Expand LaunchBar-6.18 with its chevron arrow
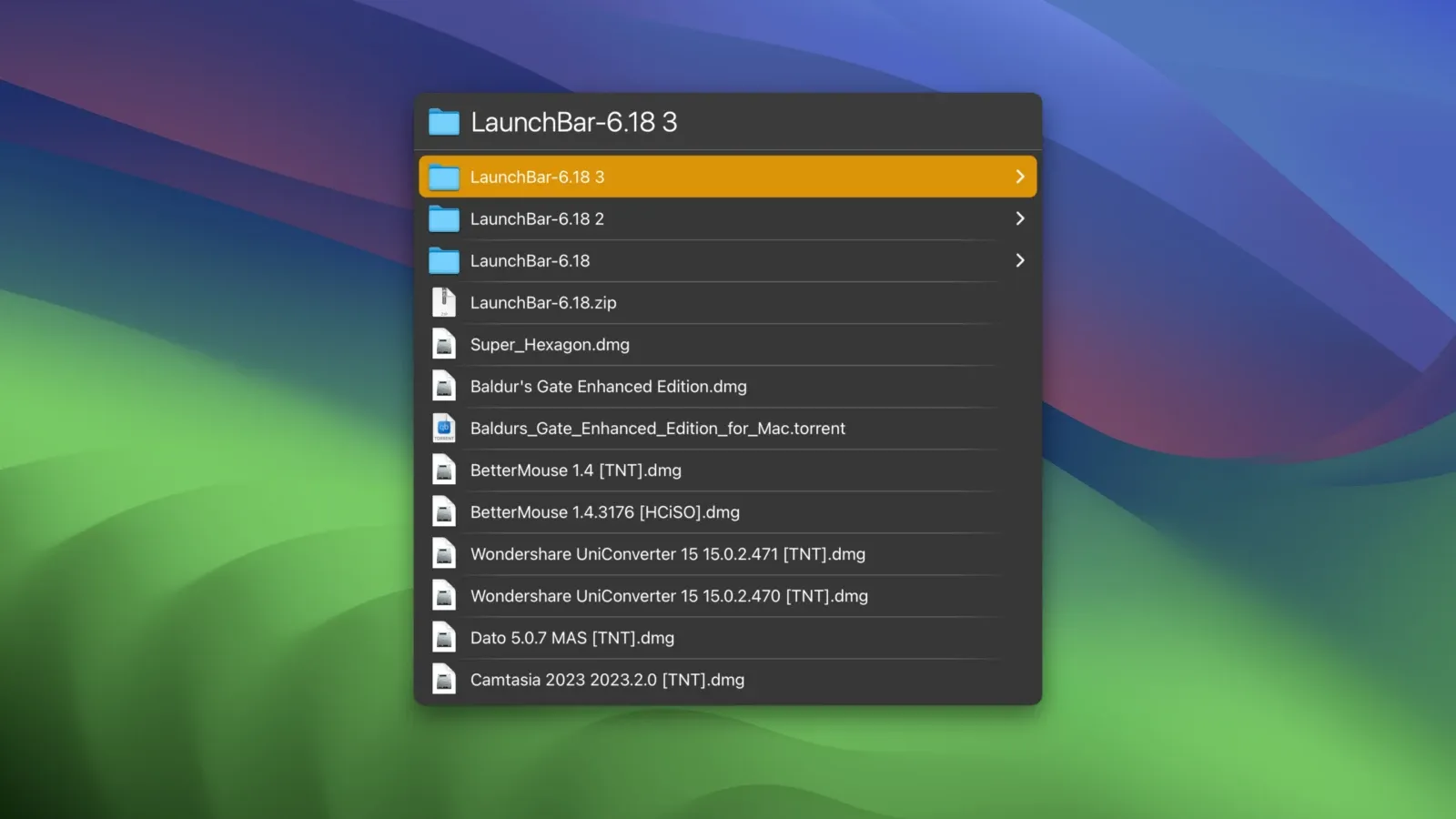The height and width of the screenshot is (819, 1456). click(1020, 260)
